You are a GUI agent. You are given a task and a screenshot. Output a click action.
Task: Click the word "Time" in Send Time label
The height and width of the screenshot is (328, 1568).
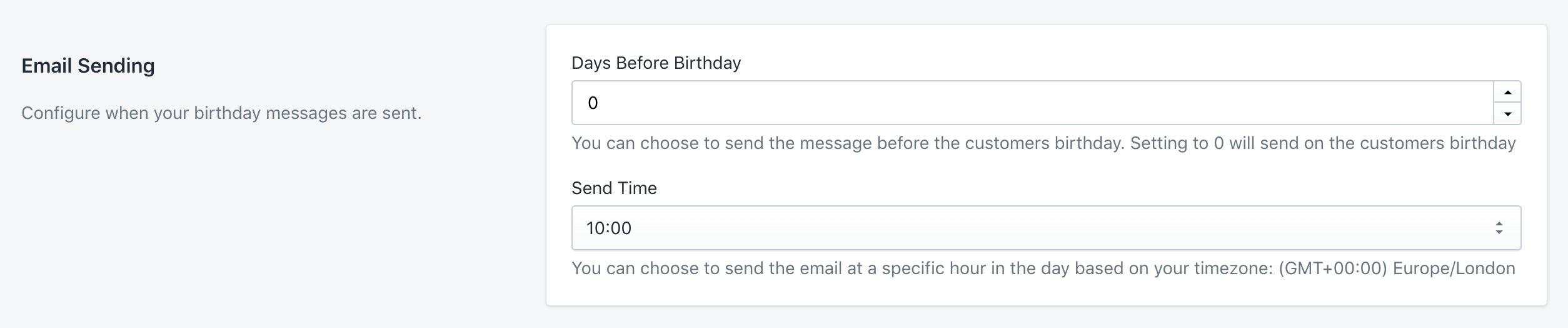pyautogui.click(x=639, y=188)
